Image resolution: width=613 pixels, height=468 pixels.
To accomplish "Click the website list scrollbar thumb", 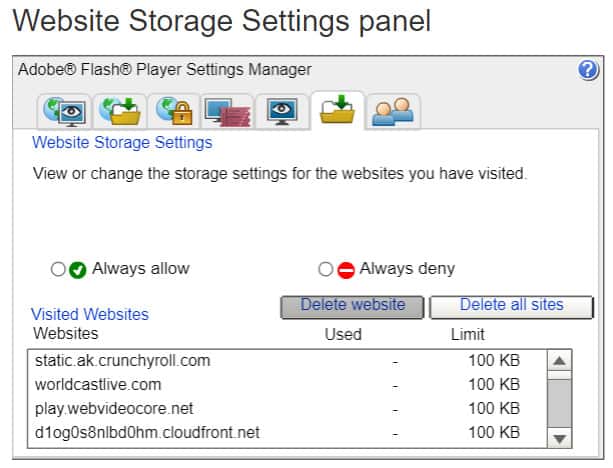I will click(559, 403).
